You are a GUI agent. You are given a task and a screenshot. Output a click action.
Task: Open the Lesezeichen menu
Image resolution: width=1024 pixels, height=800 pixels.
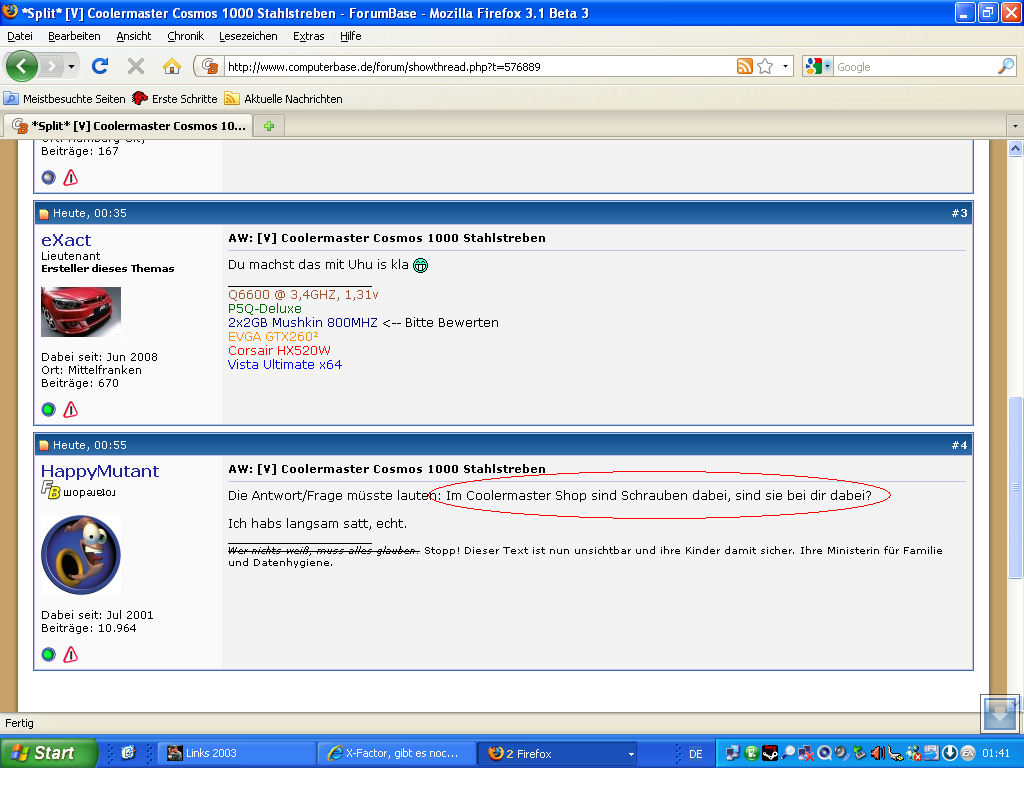[x=248, y=37]
